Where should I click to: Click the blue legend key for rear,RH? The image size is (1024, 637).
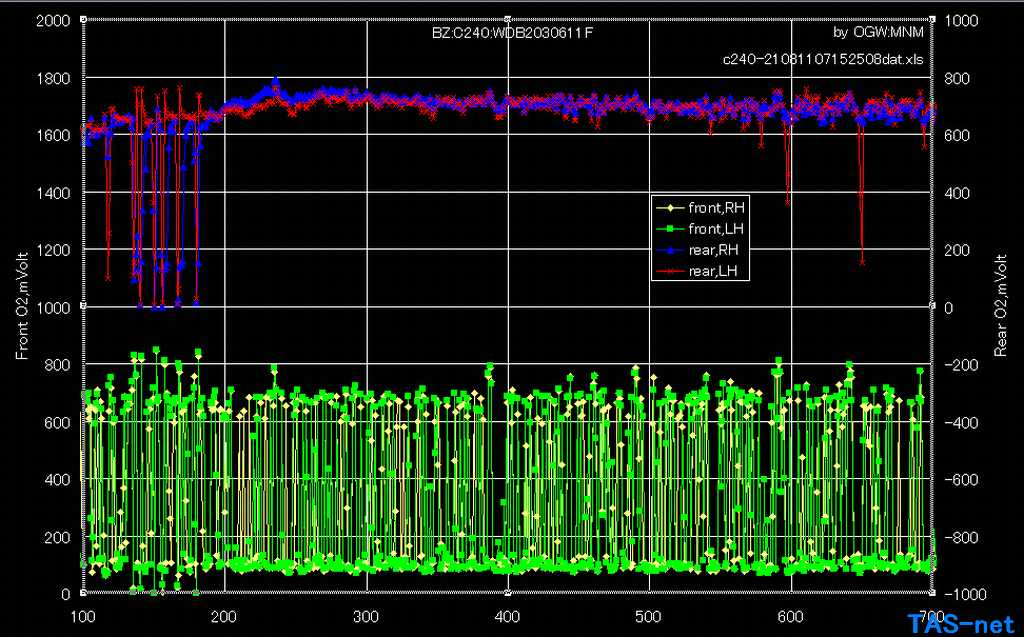pyautogui.click(x=670, y=251)
